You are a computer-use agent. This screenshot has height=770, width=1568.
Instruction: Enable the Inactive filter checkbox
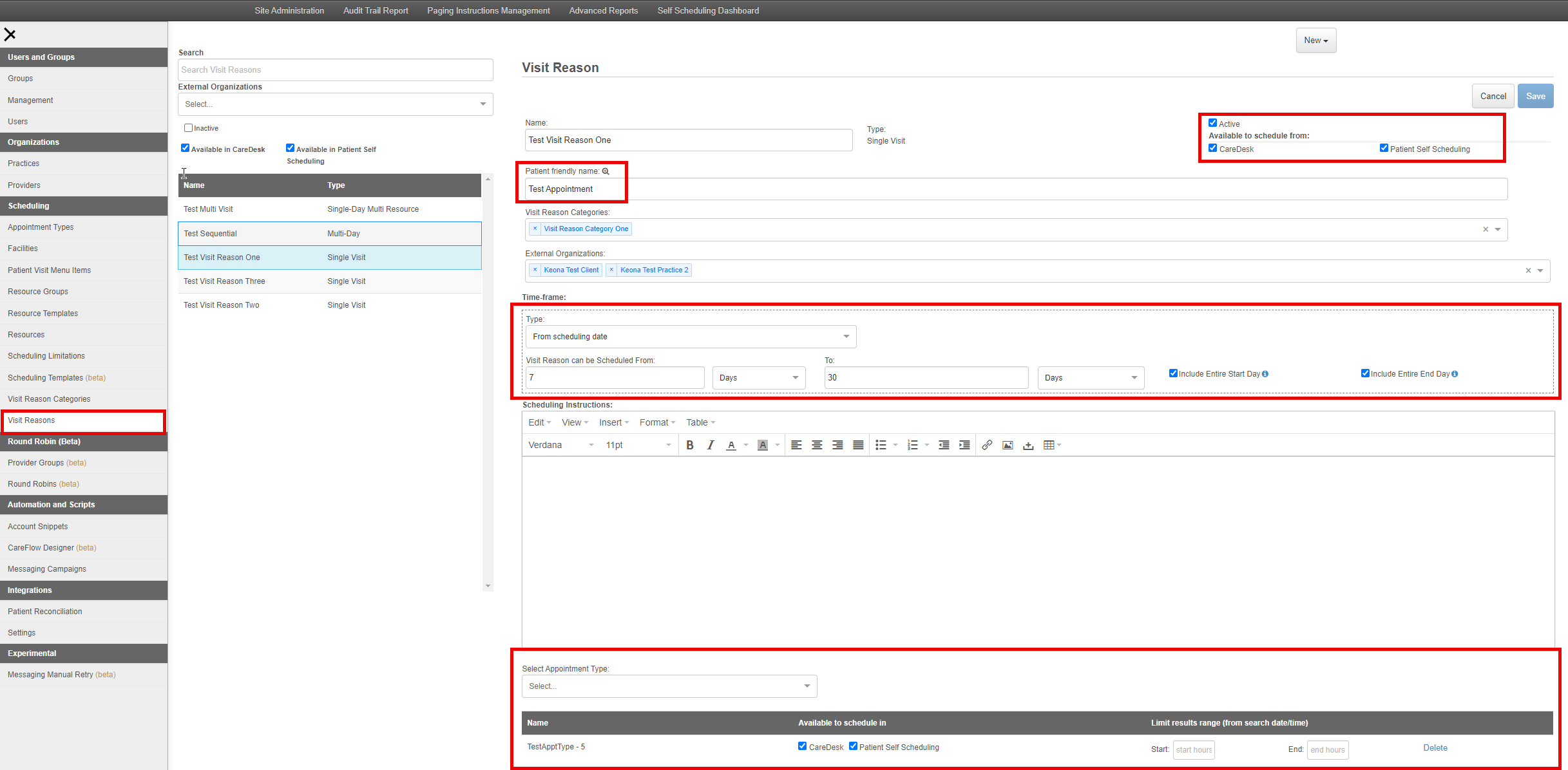pyautogui.click(x=188, y=128)
